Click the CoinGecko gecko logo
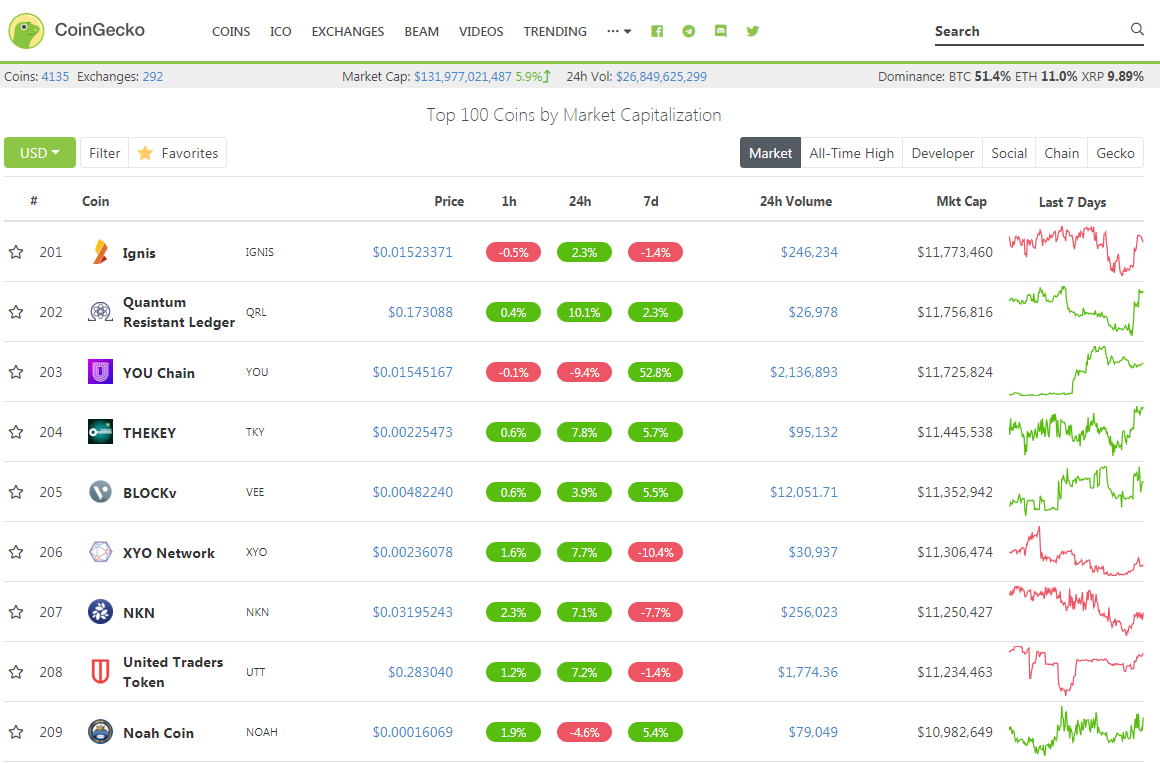The image size is (1160, 764). click(x=26, y=31)
